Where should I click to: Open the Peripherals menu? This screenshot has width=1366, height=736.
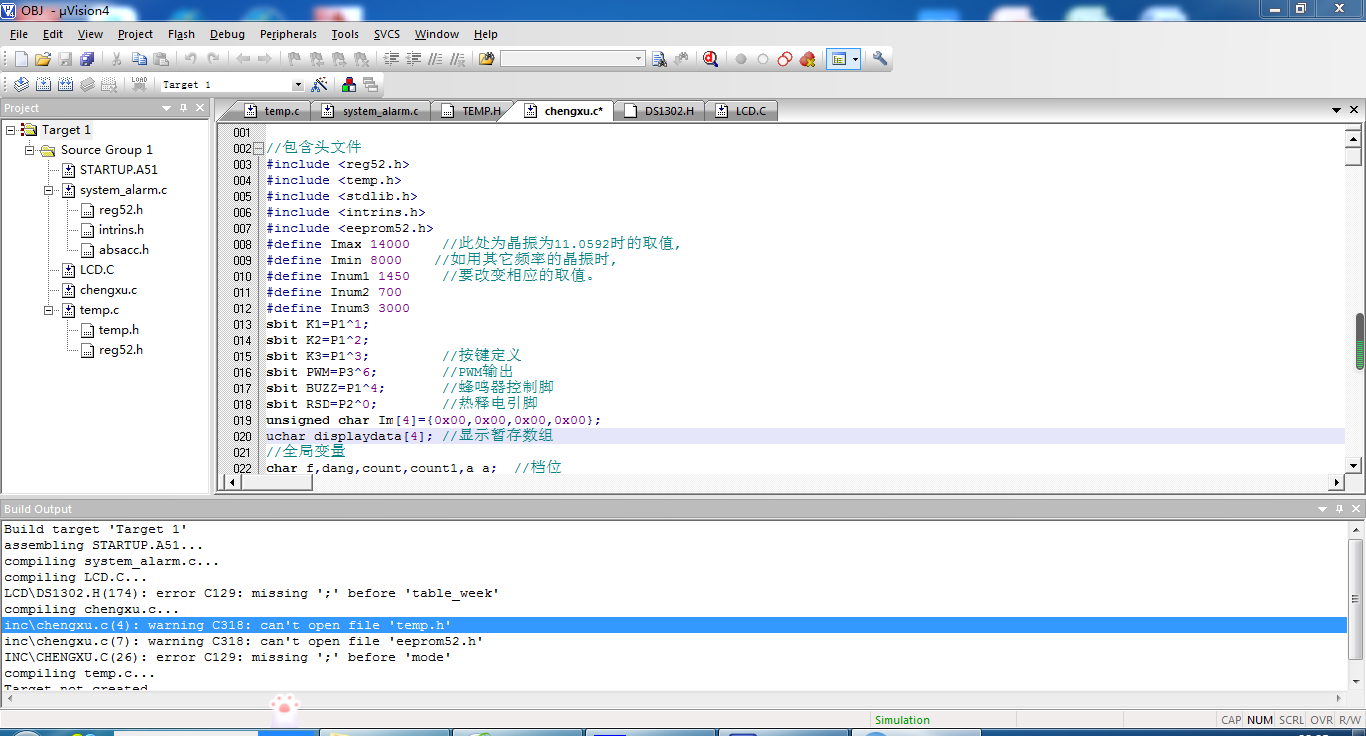(288, 34)
